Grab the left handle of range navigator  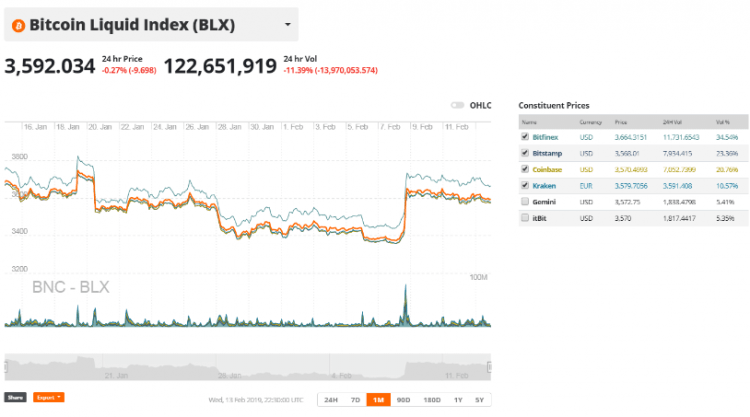[x=6, y=367]
